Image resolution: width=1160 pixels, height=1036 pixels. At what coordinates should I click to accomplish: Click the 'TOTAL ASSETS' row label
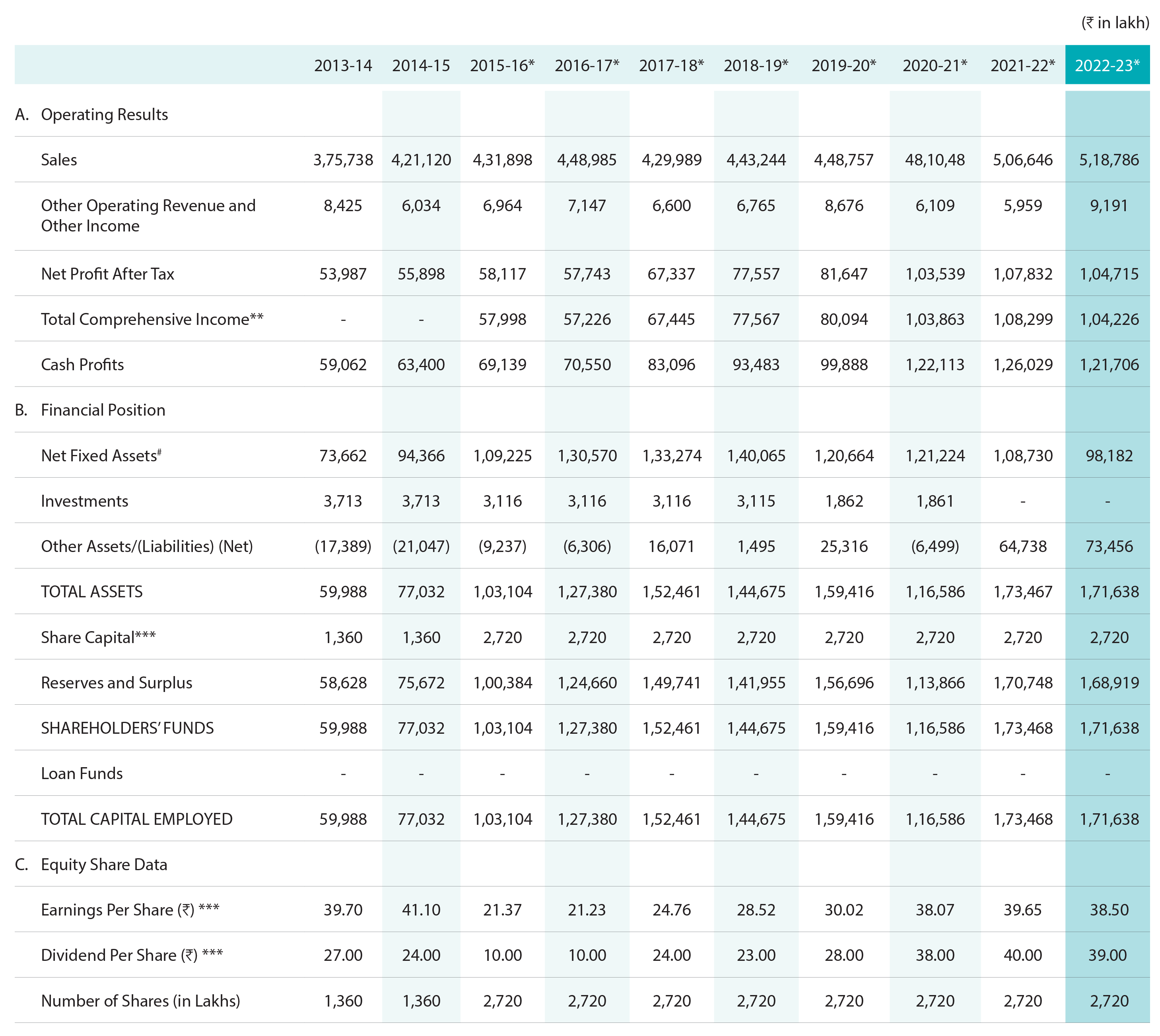point(91,592)
